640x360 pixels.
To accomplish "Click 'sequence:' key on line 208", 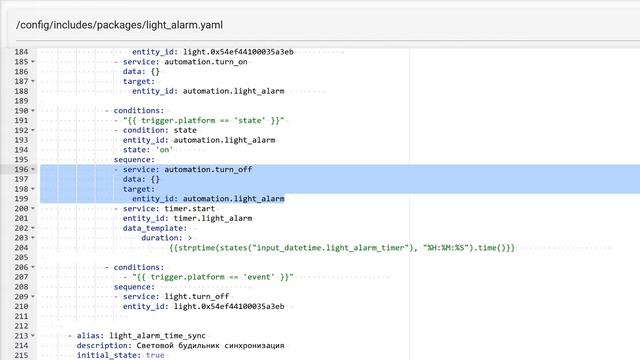I will pyautogui.click(x=134, y=287).
